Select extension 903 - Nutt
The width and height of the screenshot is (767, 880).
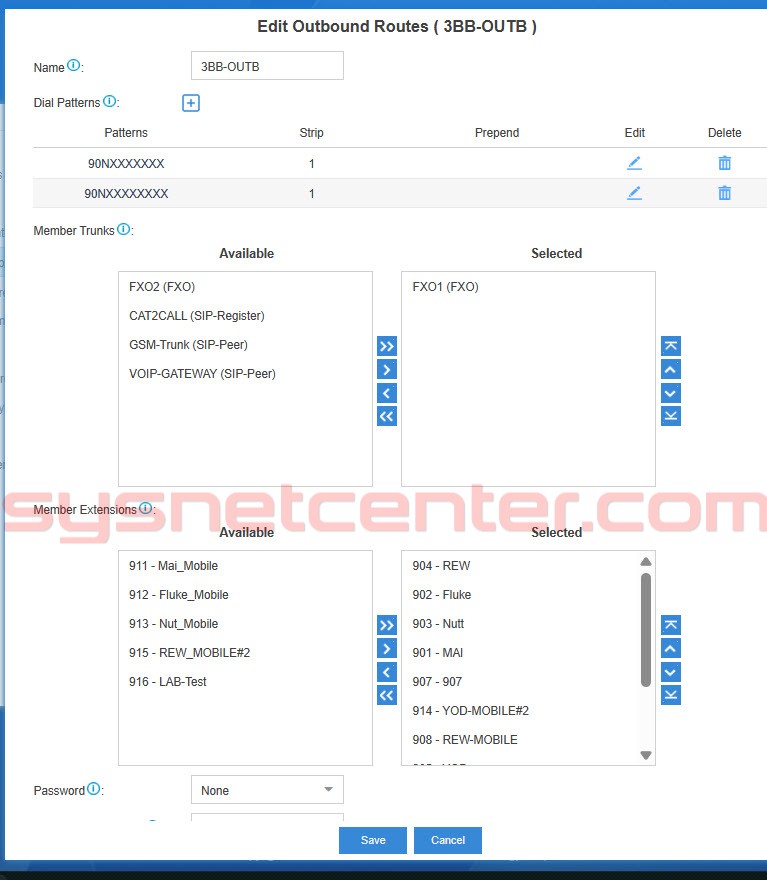[x=438, y=624]
